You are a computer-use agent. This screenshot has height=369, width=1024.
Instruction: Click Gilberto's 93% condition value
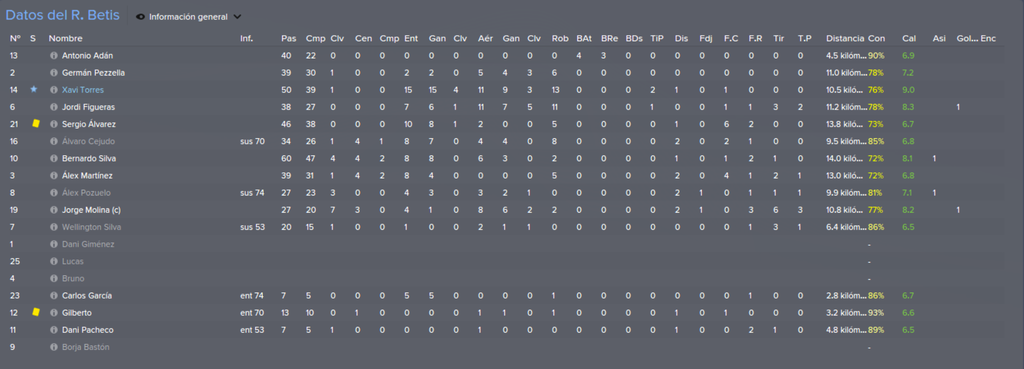pos(876,313)
